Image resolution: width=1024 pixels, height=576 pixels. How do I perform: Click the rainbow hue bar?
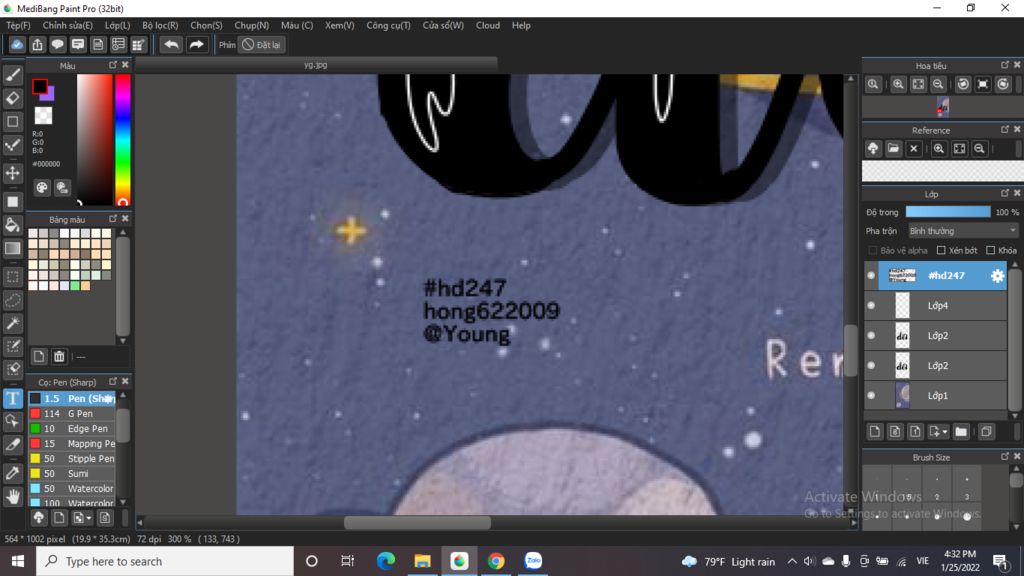pos(122,140)
